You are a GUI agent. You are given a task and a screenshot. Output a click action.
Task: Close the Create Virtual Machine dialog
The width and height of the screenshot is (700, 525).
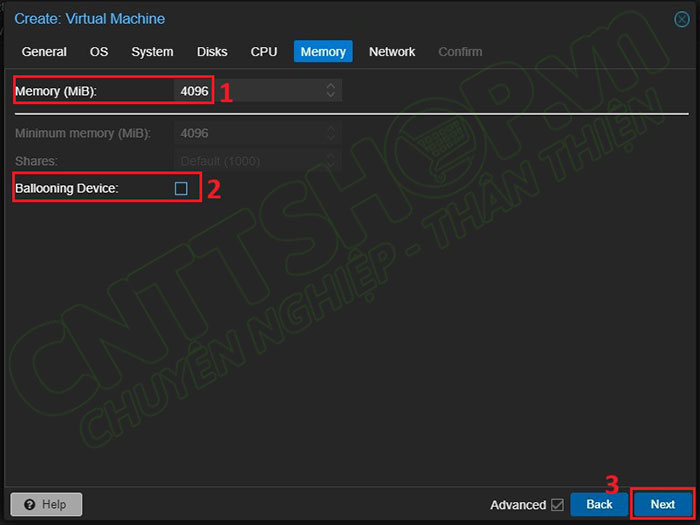click(681, 20)
